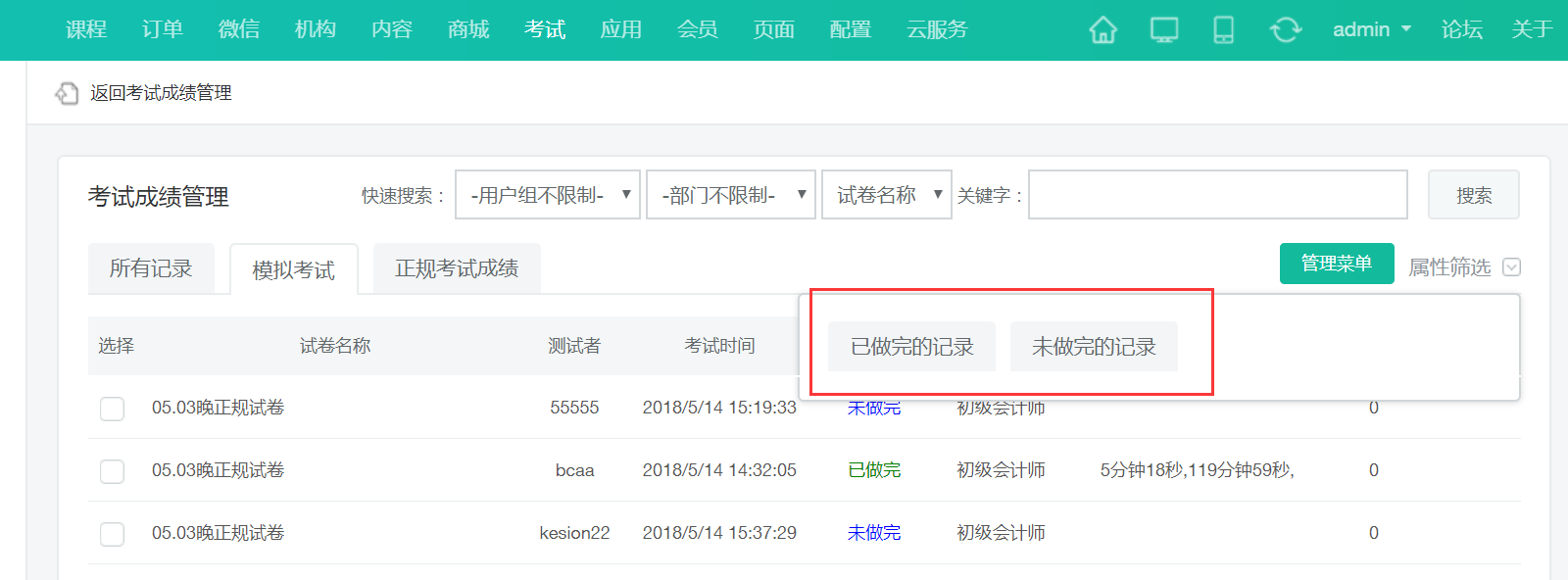The height and width of the screenshot is (580, 1568).
Task: Expand the admin account menu
Action: tap(1371, 29)
